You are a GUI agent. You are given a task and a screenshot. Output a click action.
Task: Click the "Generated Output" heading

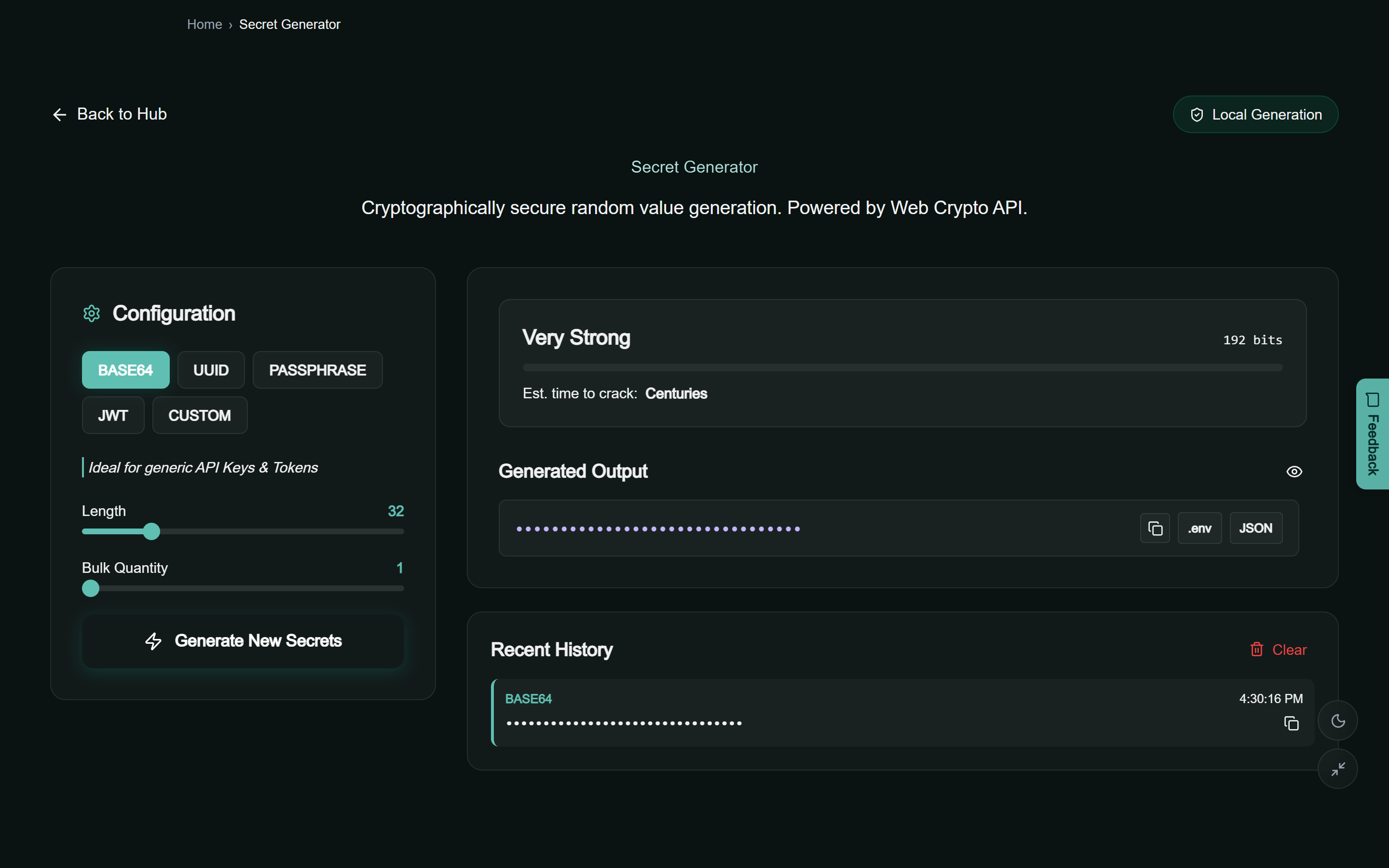pyautogui.click(x=573, y=471)
